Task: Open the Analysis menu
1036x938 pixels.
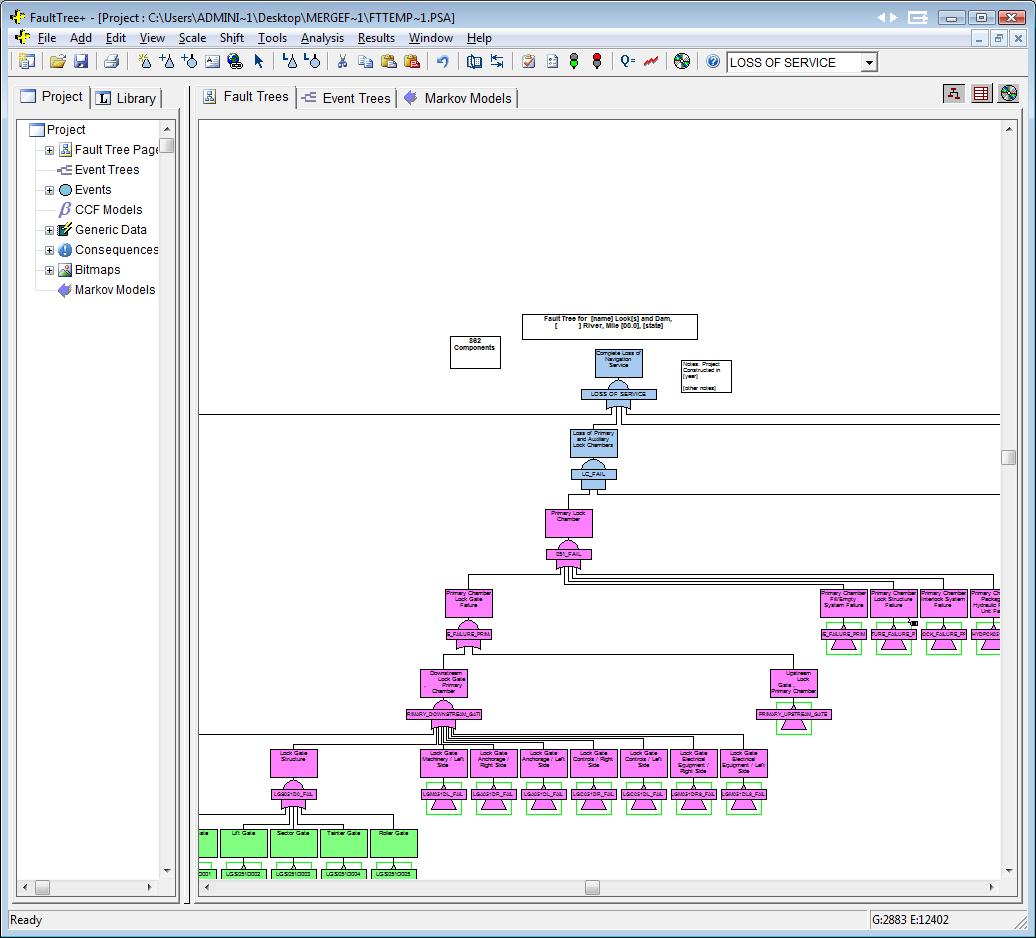Action: 322,38
